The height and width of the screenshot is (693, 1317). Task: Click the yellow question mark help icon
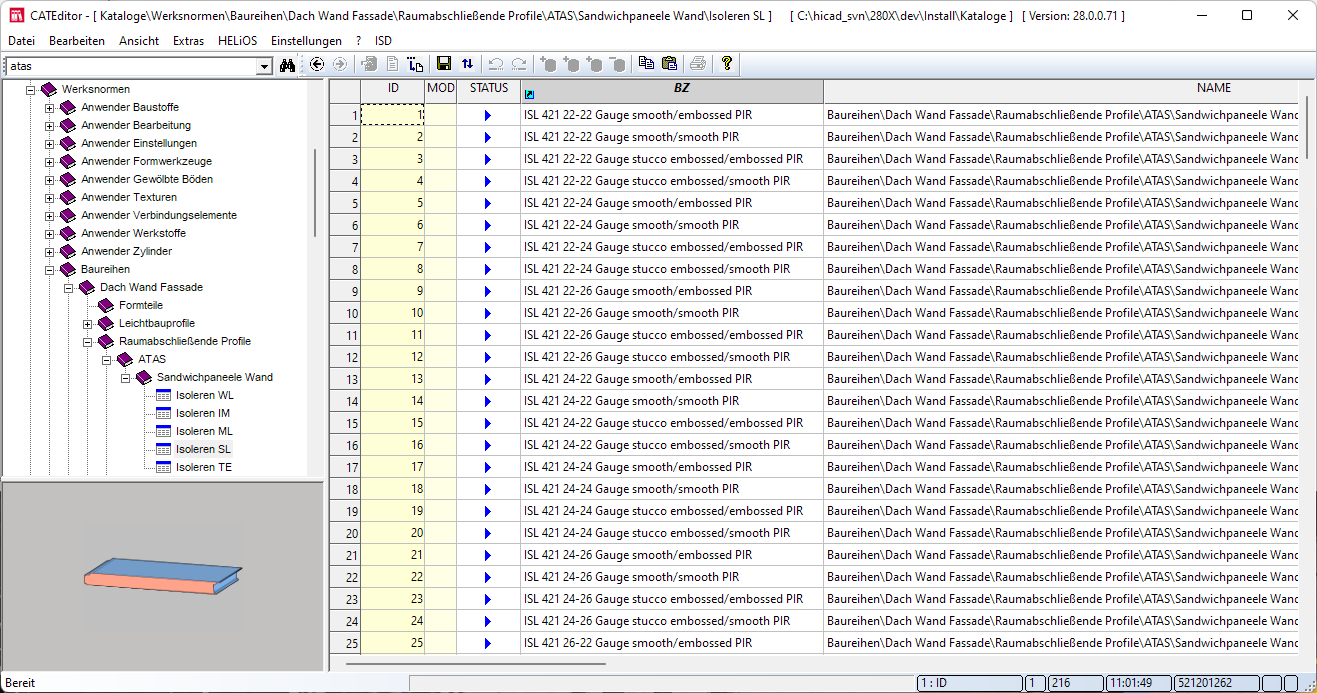click(x=726, y=64)
